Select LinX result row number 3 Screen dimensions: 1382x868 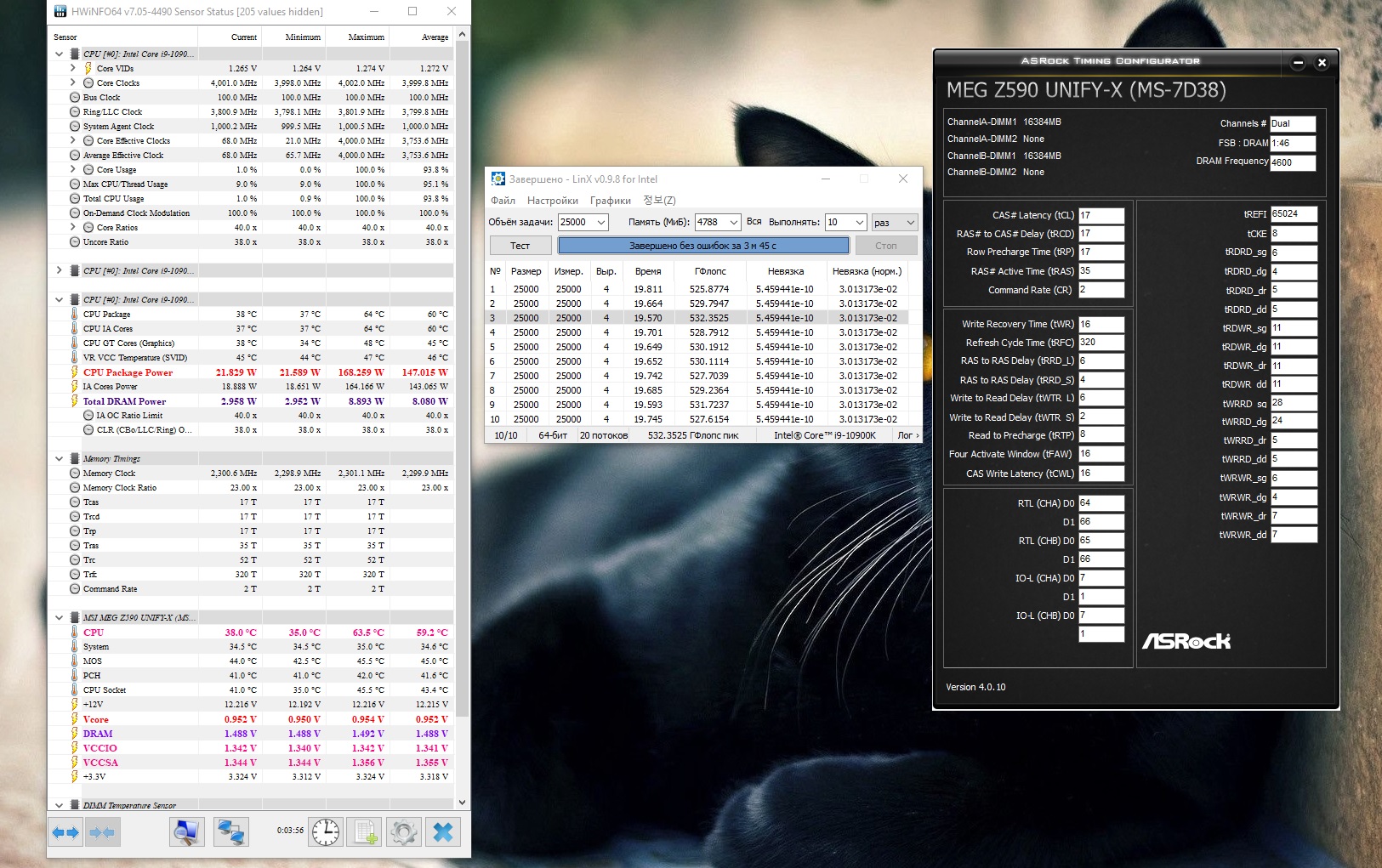pyautogui.click(x=698, y=318)
